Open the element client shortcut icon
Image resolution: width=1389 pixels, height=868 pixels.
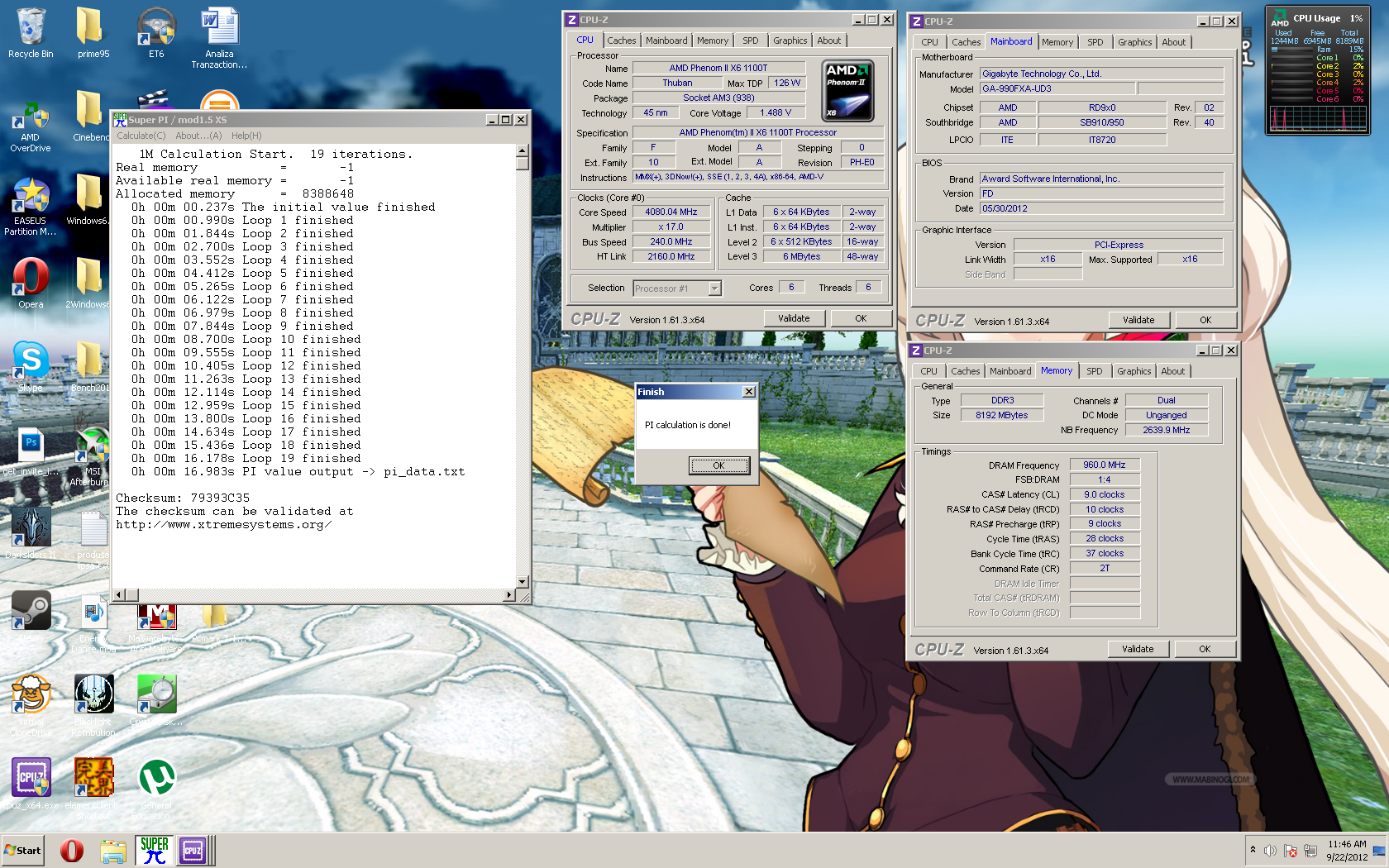pyautogui.click(x=93, y=789)
